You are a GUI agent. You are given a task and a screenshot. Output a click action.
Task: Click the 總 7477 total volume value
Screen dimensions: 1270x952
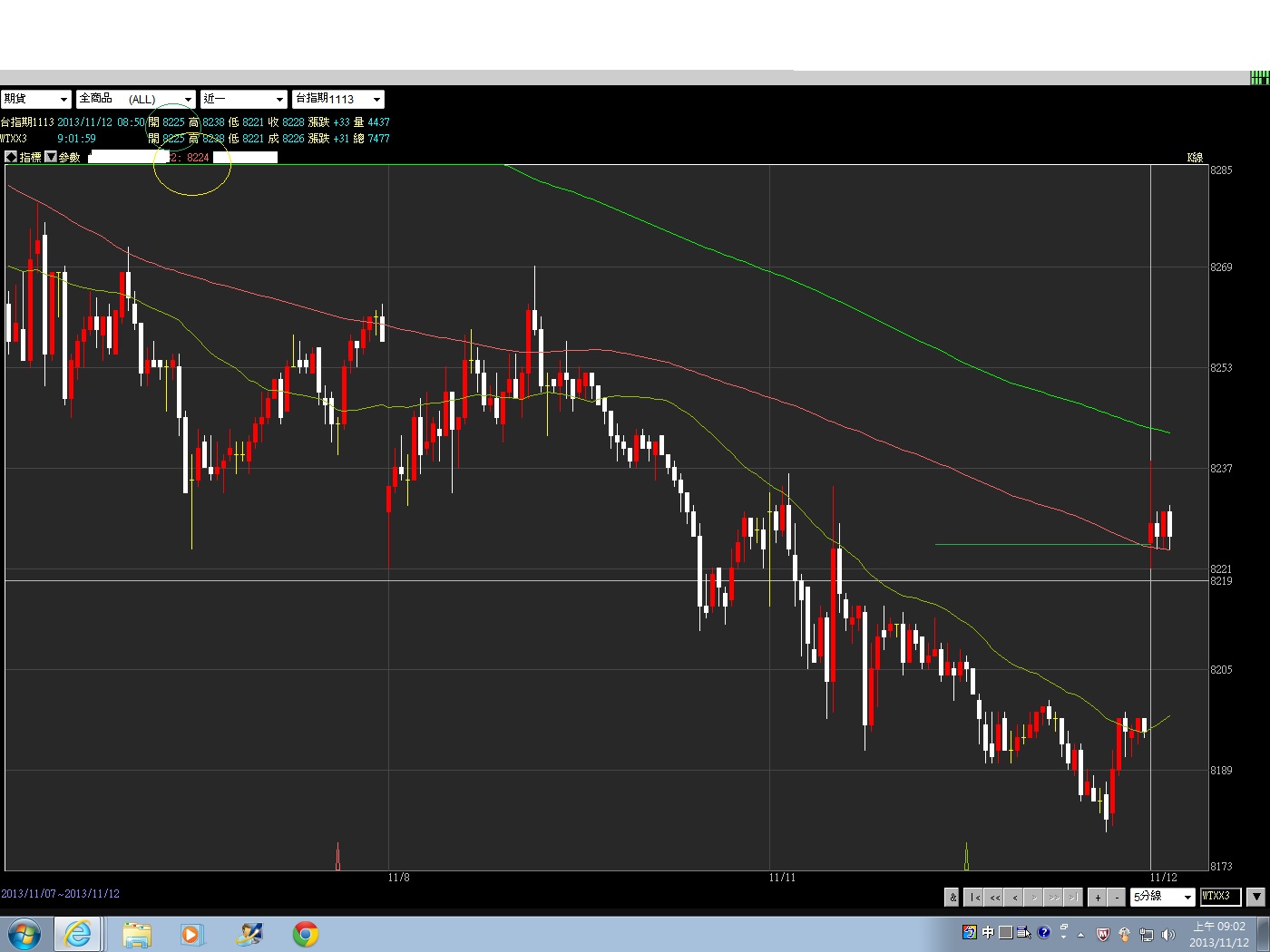(371, 139)
